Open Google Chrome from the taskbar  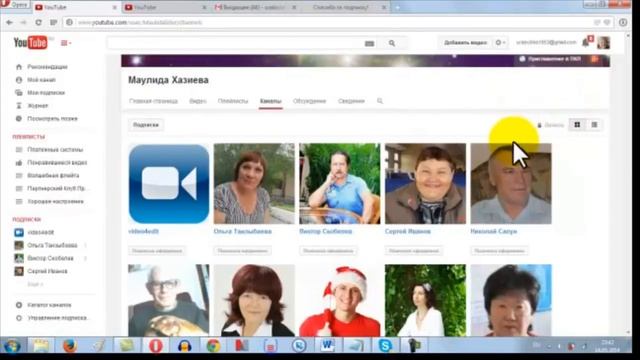[x=213, y=346]
